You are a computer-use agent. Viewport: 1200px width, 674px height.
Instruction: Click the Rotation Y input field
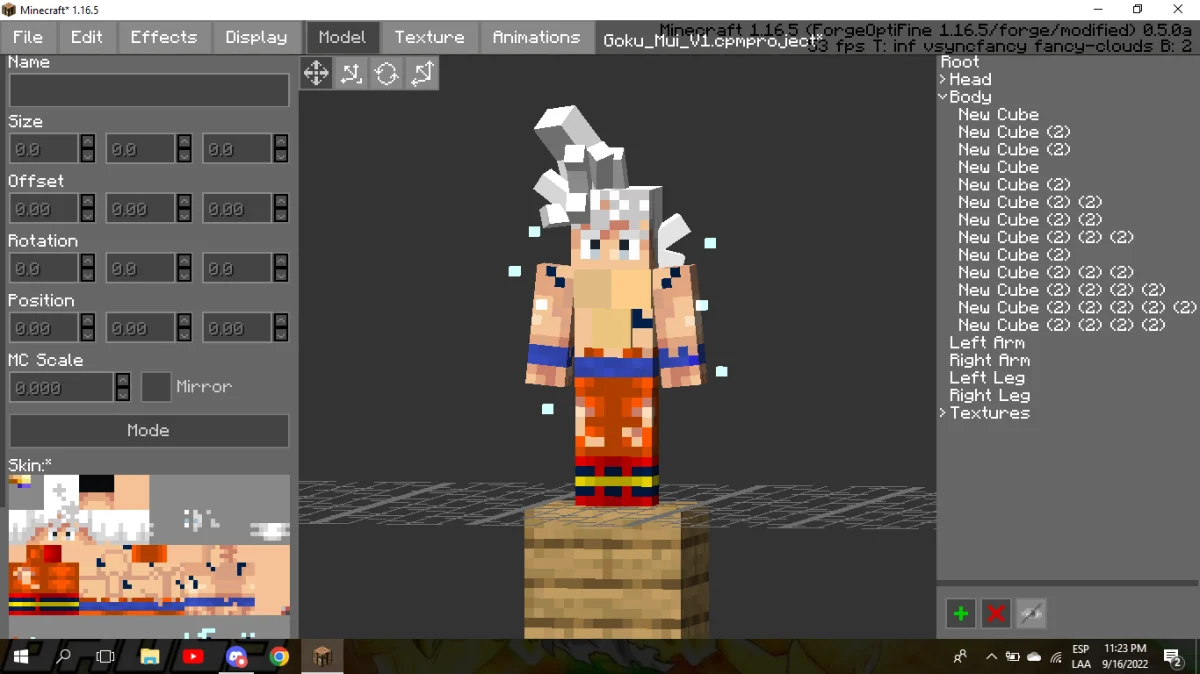[141, 268]
